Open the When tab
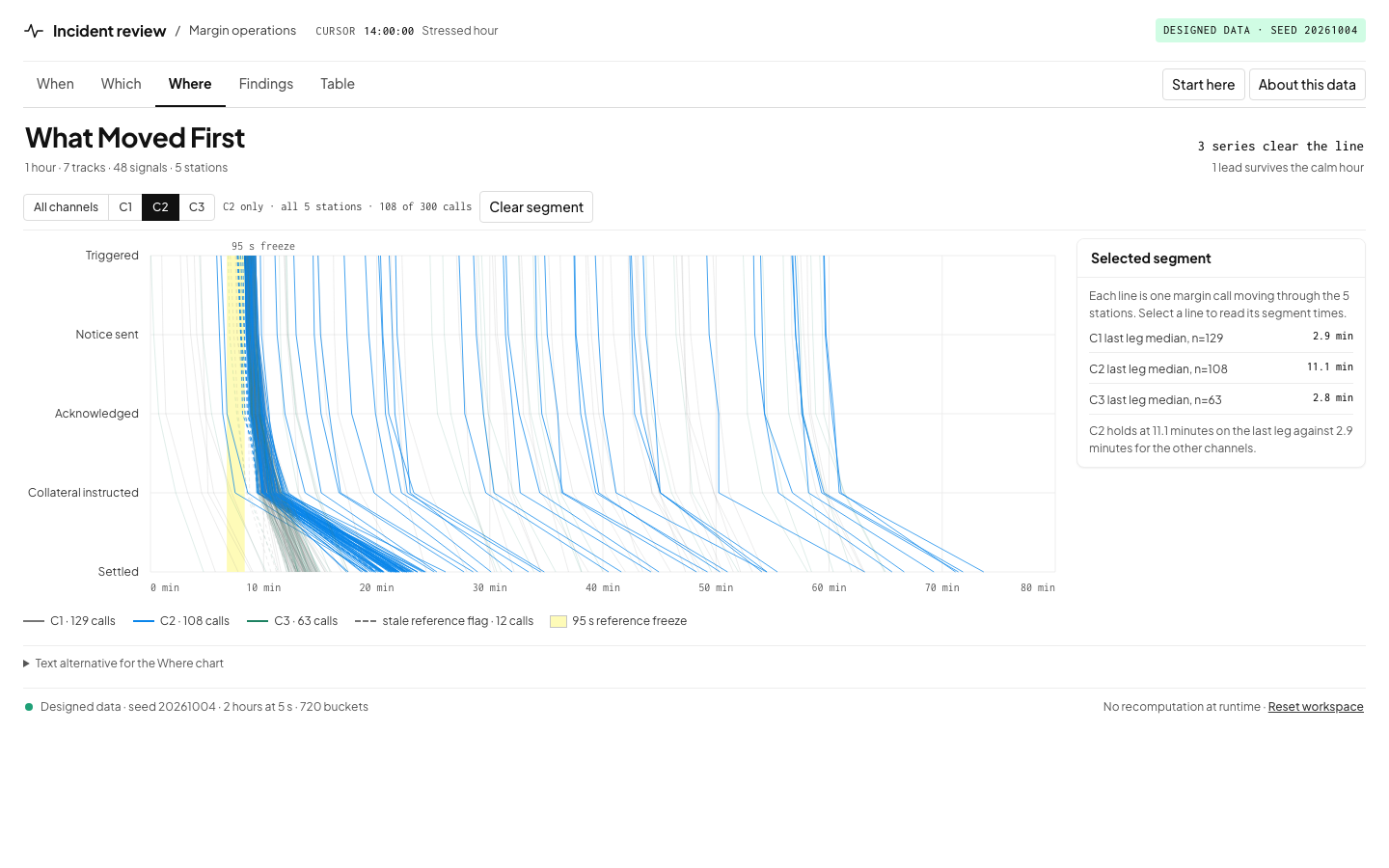 pos(55,84)
